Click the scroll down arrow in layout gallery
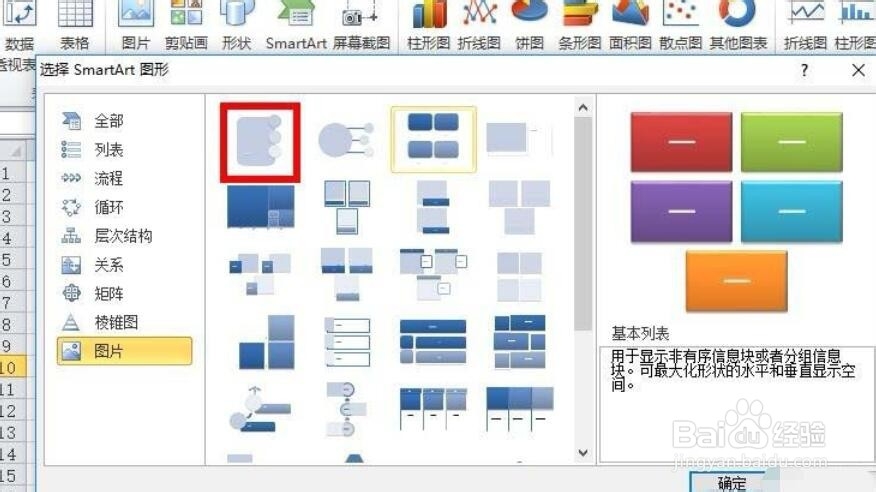 pyautogui.click(x=583, y=453)
